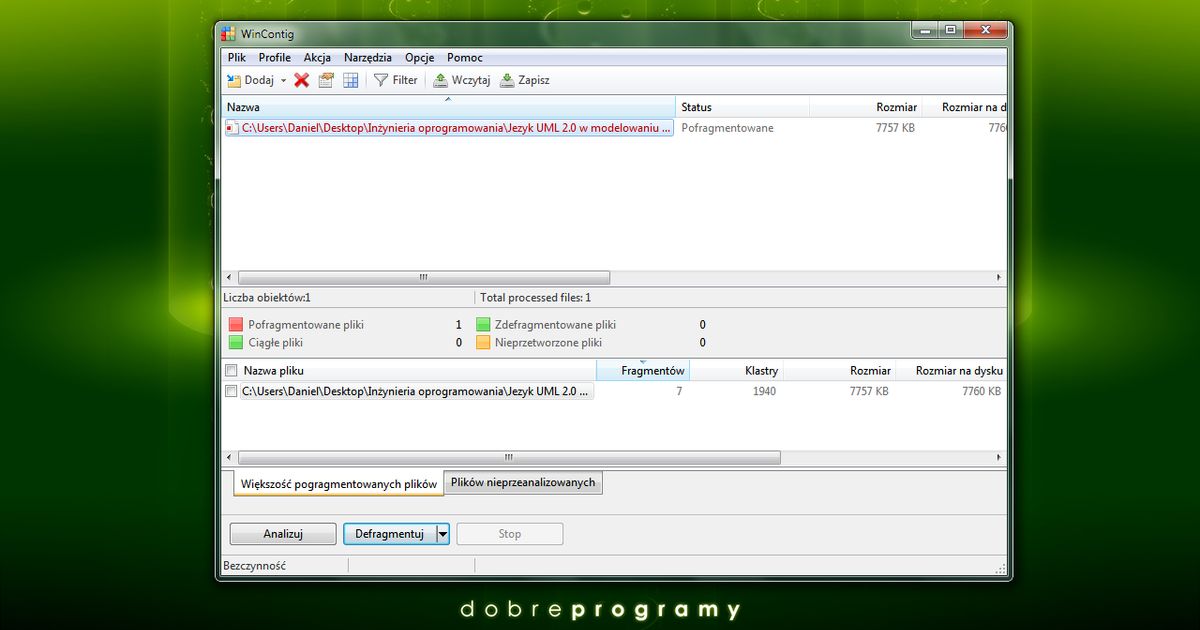Sort by the Nazwa column header
Screen dimensions: 1200x630
449,107
